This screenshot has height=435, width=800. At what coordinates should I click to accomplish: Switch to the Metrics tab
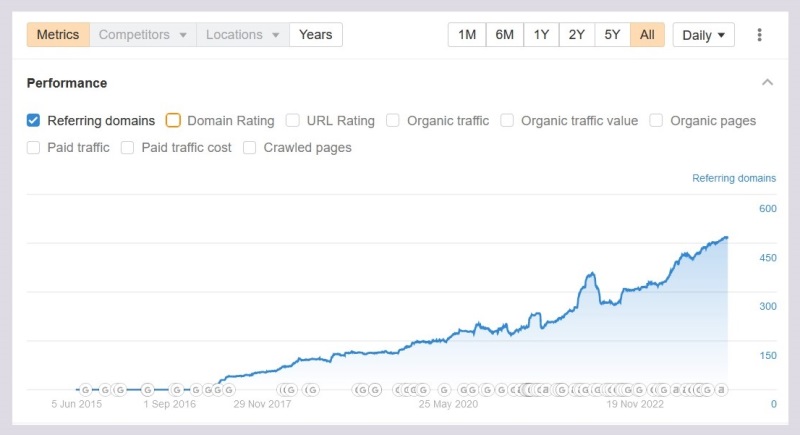pyautogui.click(x=58, y=35)
